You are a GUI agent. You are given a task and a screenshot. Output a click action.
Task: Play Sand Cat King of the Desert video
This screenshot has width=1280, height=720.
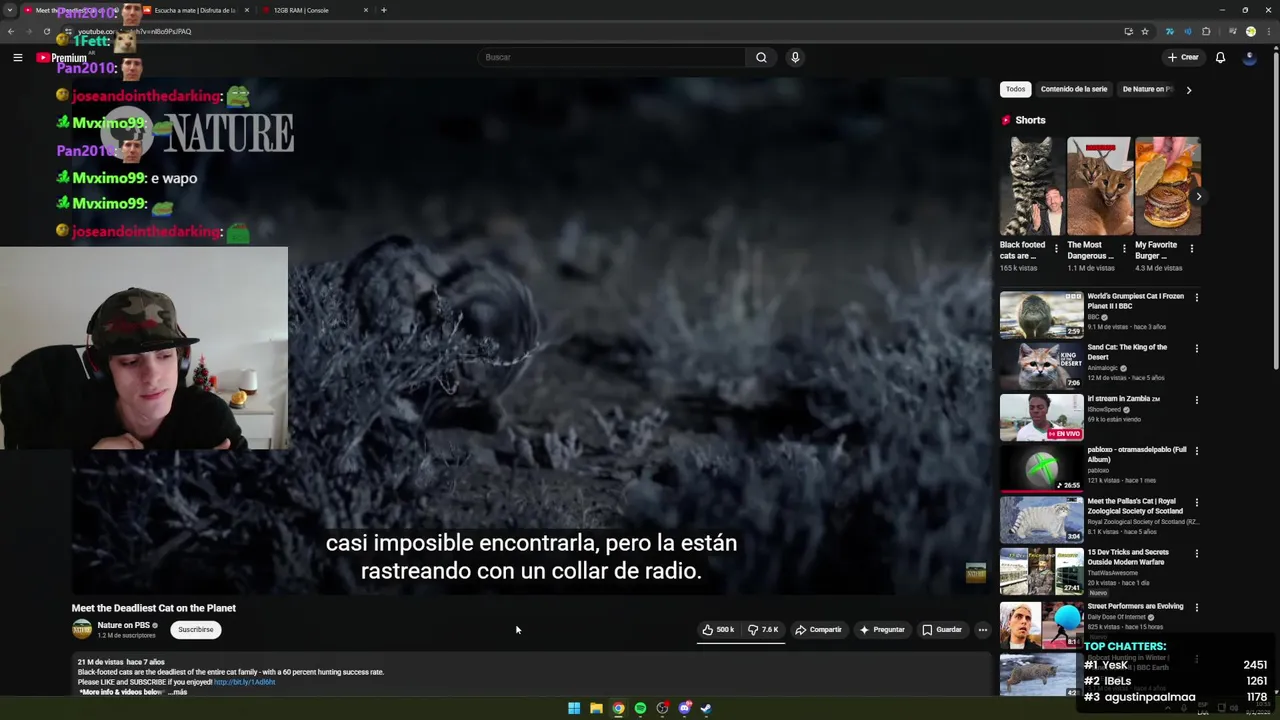pos(1041,366)
